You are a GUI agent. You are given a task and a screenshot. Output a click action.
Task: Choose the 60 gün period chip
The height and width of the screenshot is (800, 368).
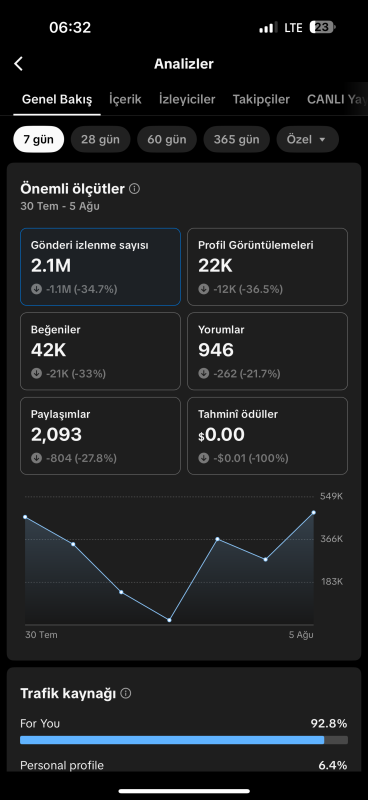tap(167, 139)
